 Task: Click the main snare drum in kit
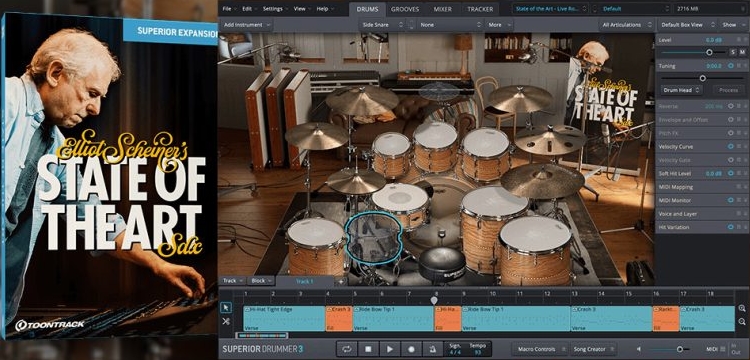(x=400, y=203)
